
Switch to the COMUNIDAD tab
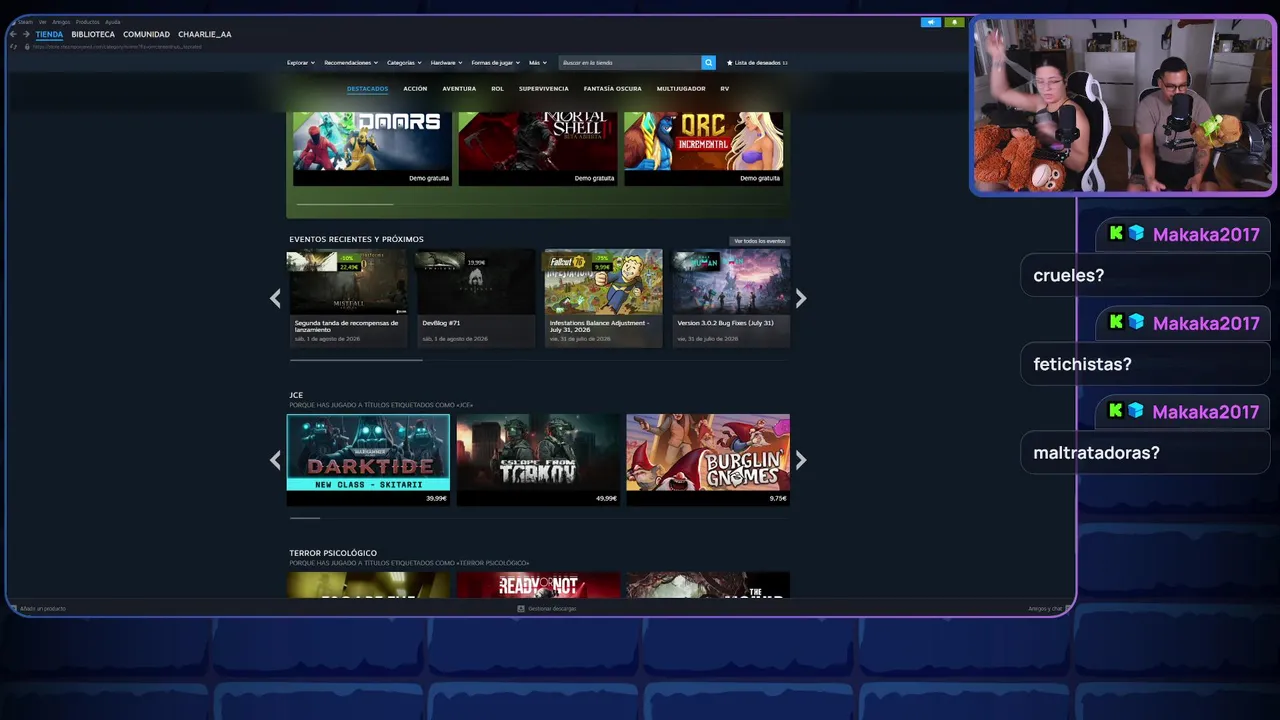point(146,34)
